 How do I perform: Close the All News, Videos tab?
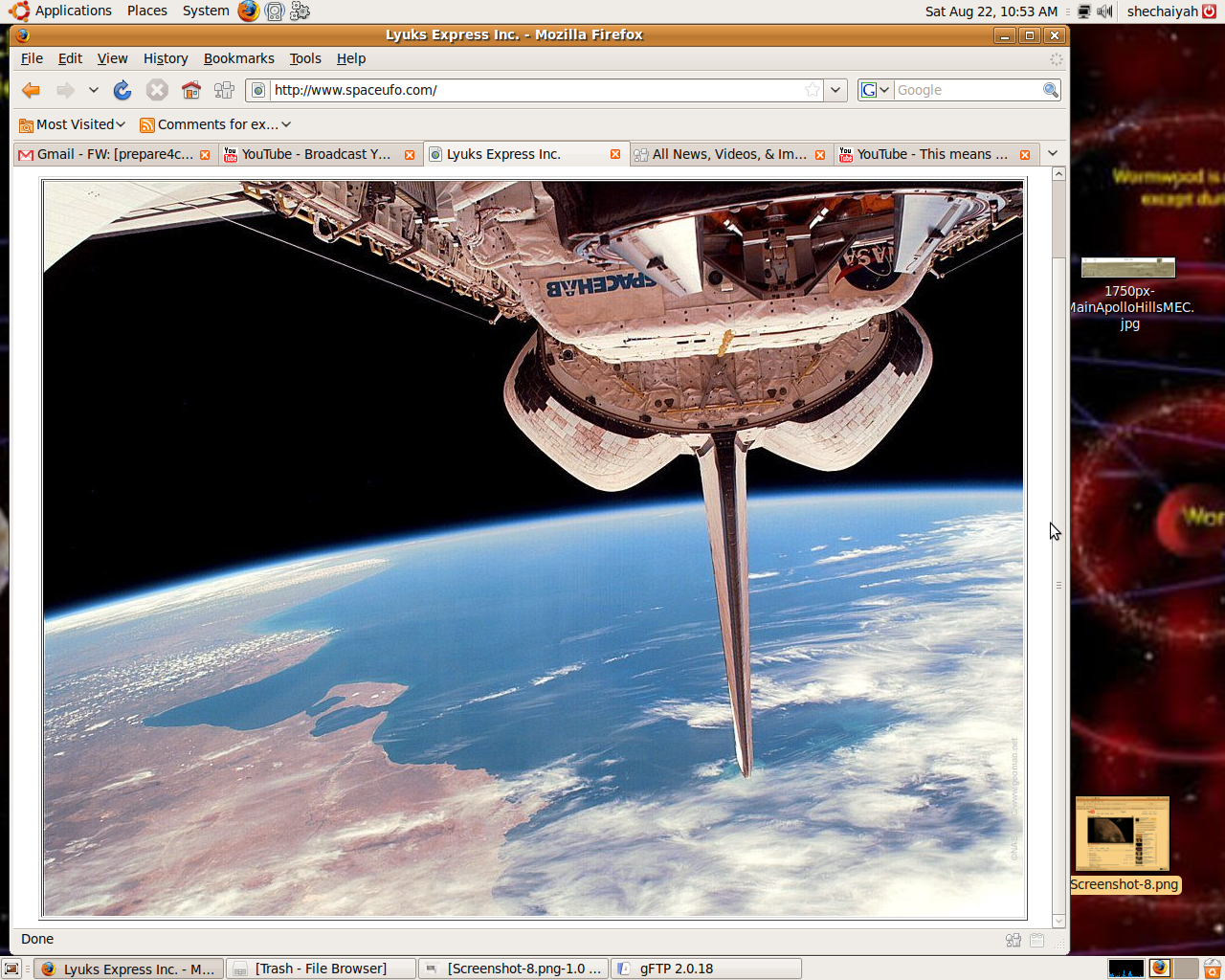(x=820, y=155)
